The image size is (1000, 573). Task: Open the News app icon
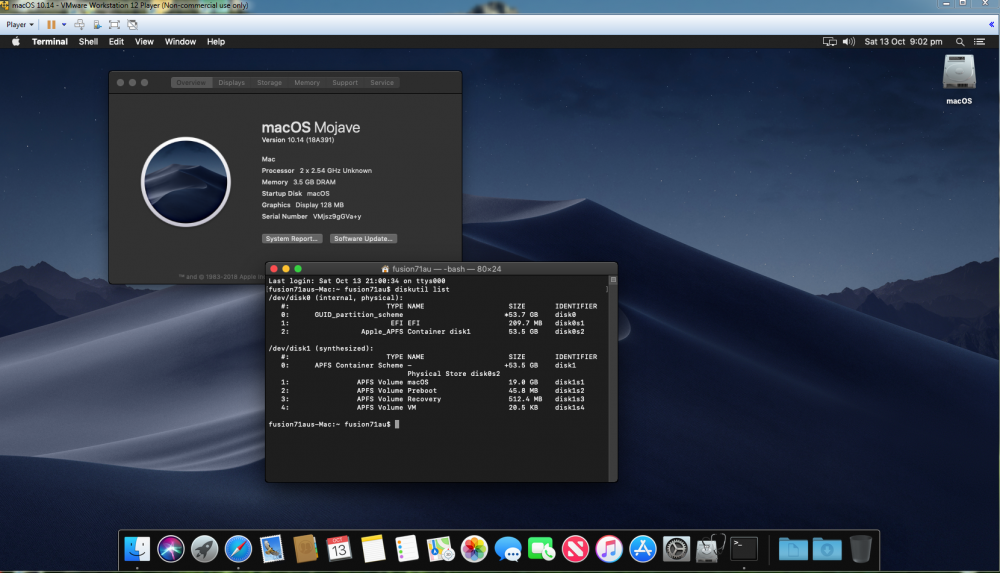click(575, 549)
